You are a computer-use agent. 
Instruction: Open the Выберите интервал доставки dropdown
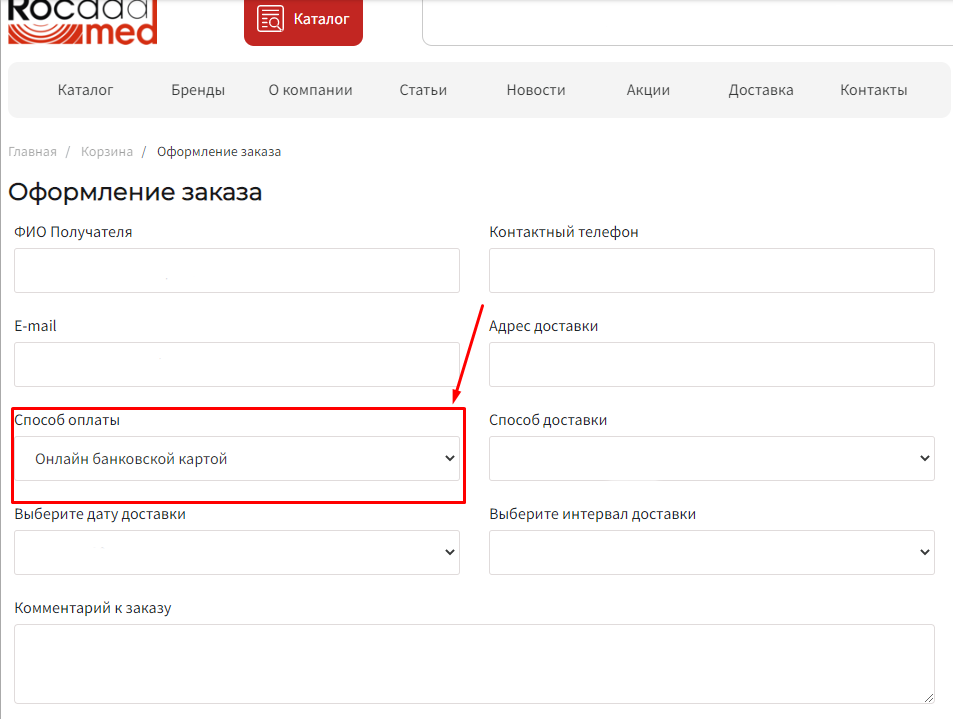[711, 553]
